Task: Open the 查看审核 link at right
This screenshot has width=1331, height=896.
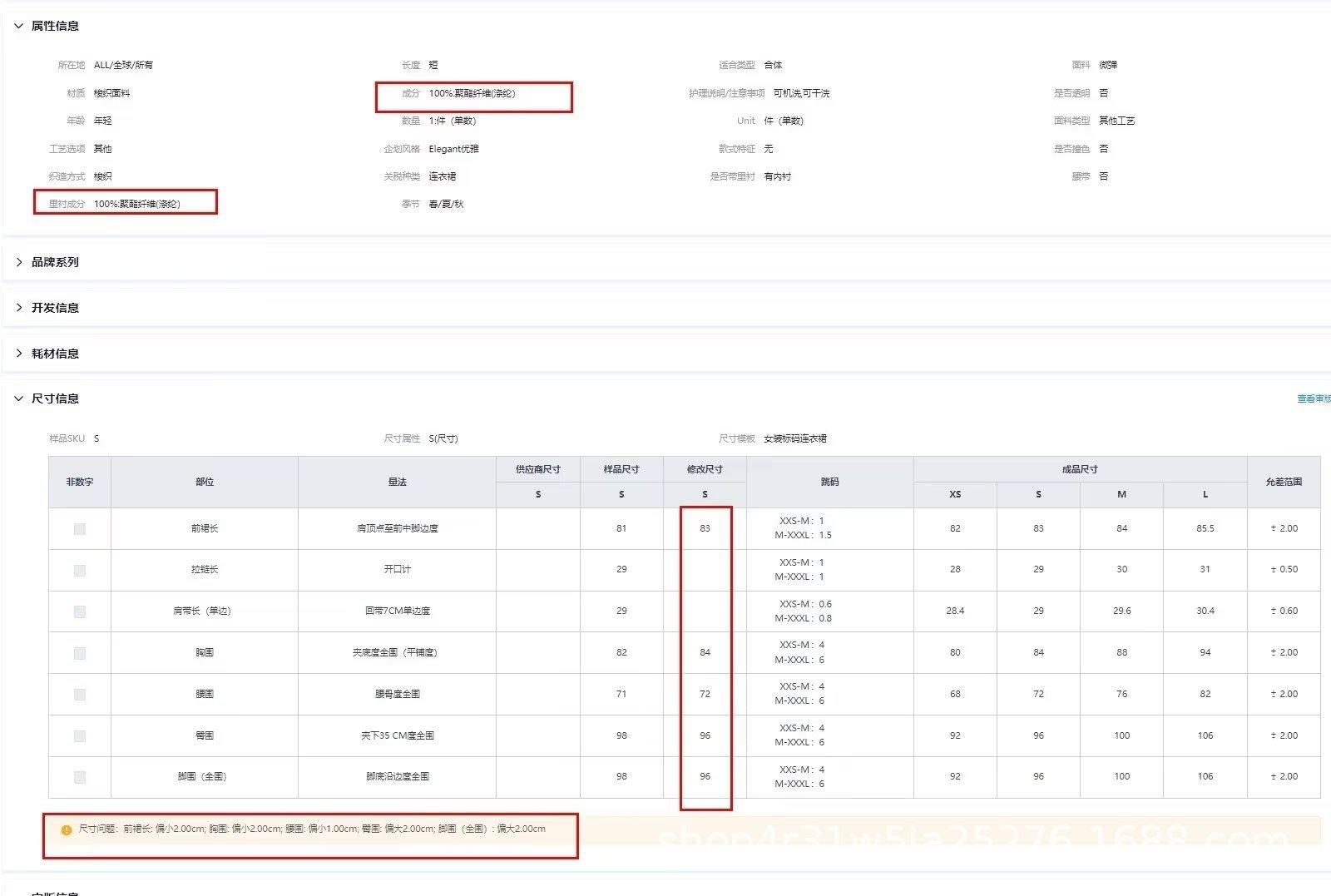Action: coord(1313,399)
